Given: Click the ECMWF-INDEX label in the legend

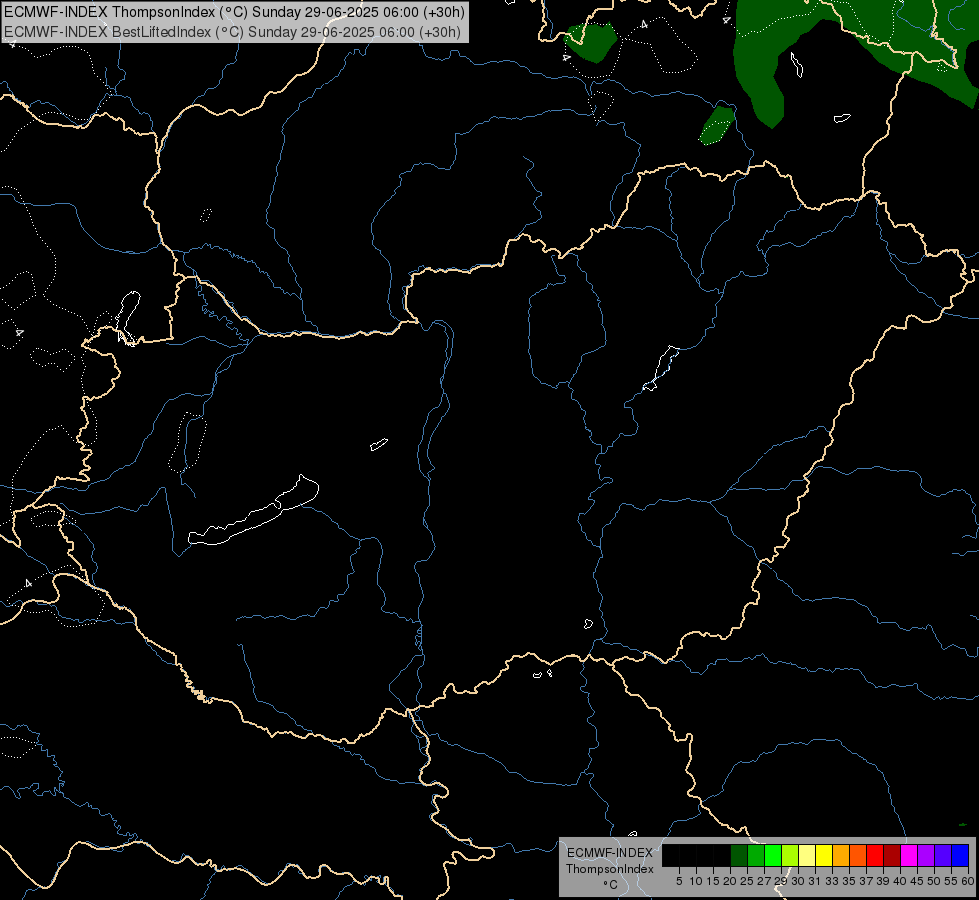Looking at the screenshot, I should click(x=609, y=853).
